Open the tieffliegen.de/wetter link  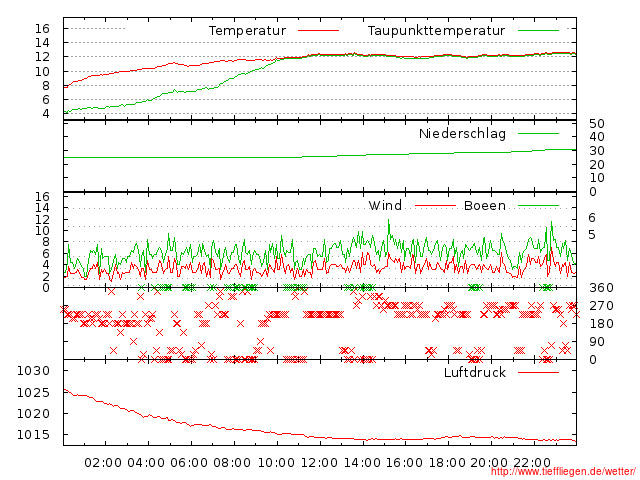click(563, 472)
